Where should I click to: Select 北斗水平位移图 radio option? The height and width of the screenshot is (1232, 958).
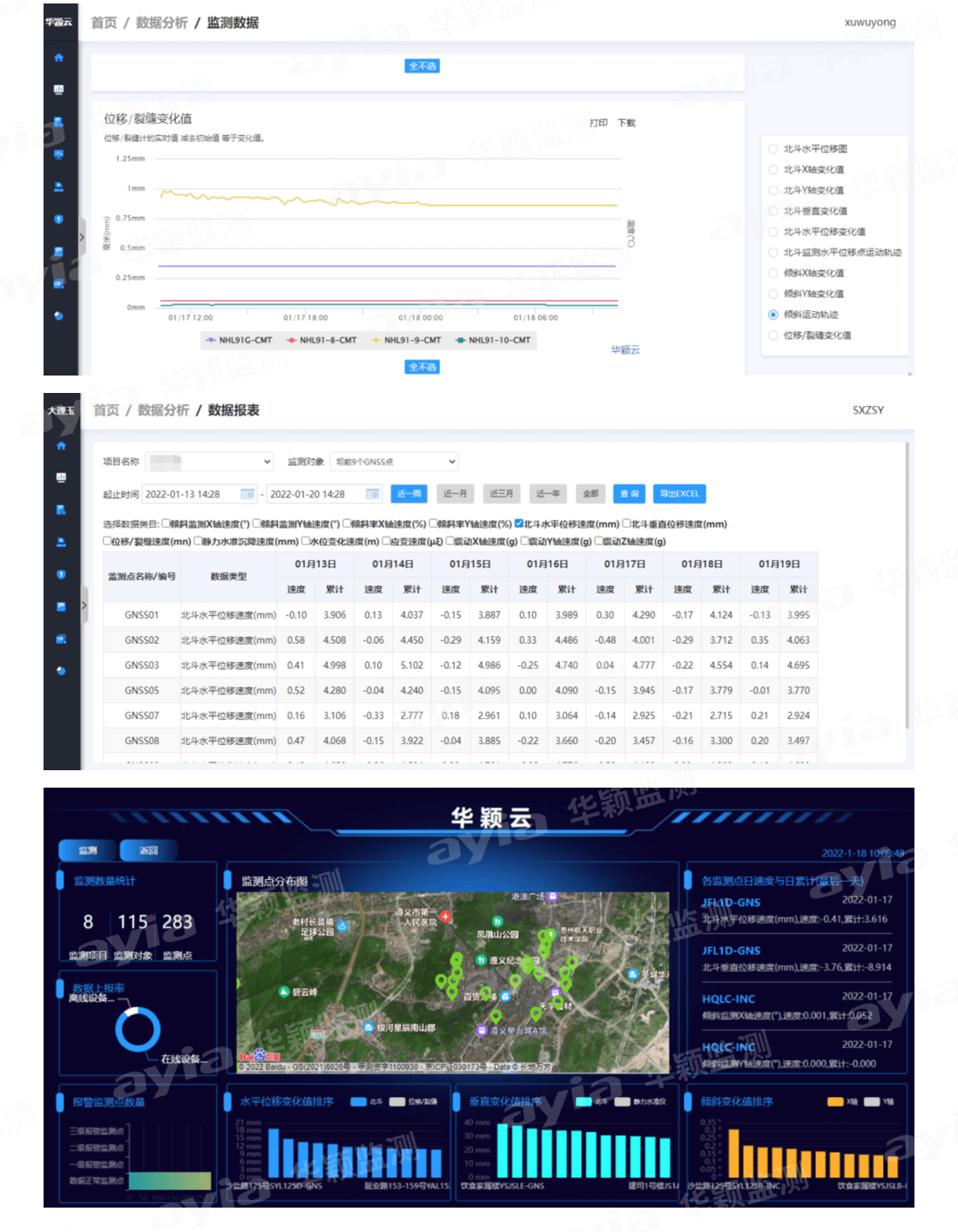point(772,149)
